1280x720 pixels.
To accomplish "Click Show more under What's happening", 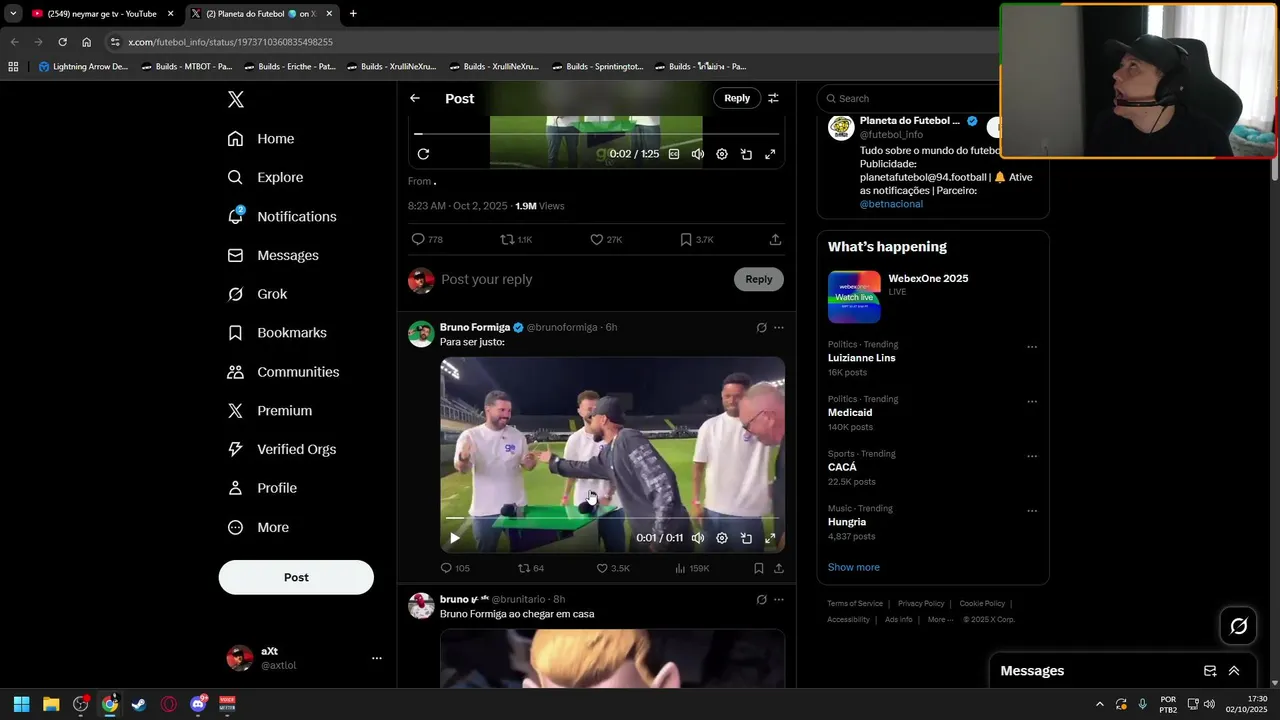I will pos(853,567).
